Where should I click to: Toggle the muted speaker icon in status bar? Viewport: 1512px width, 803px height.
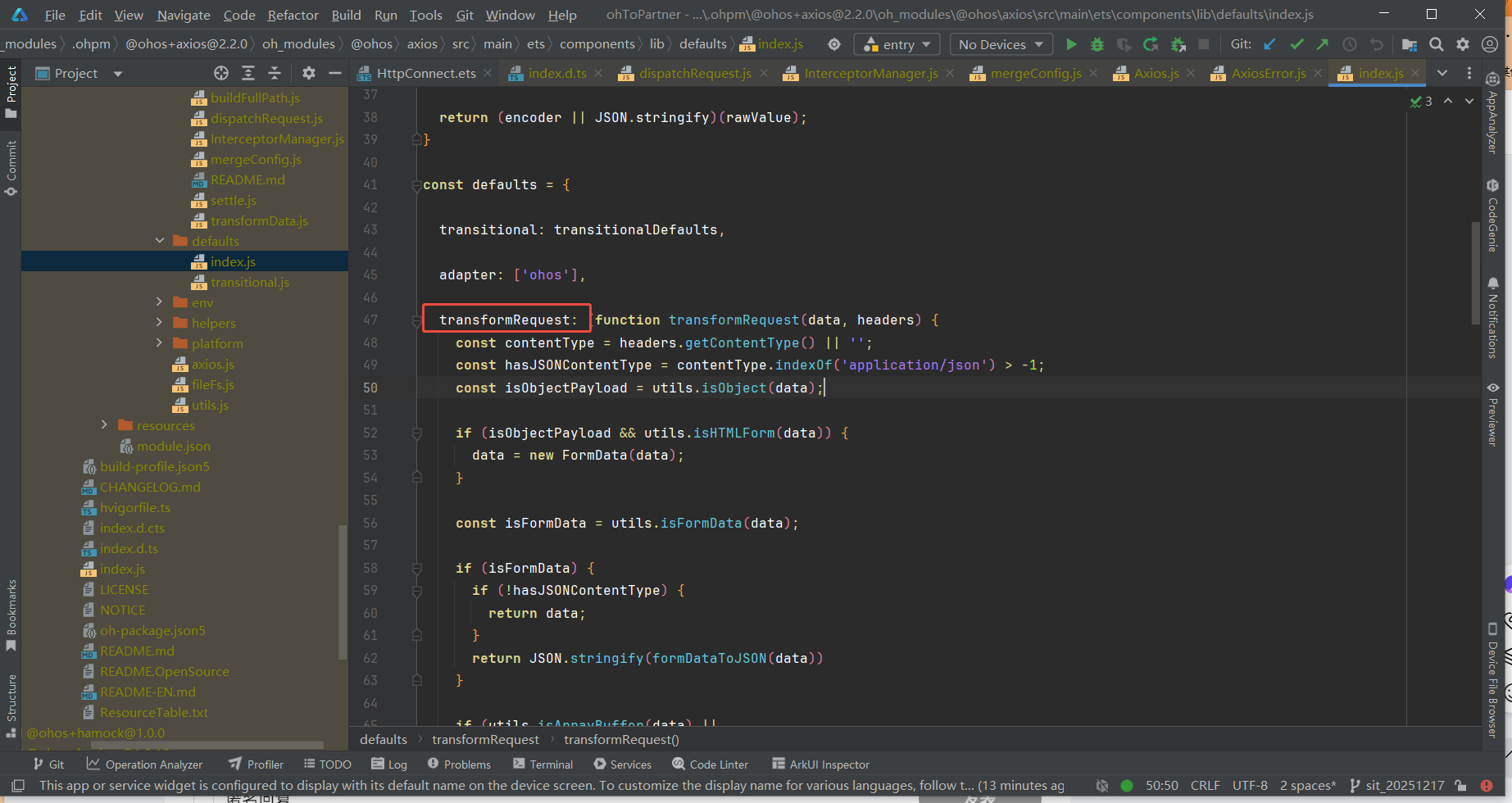(x=1102, y=785)
